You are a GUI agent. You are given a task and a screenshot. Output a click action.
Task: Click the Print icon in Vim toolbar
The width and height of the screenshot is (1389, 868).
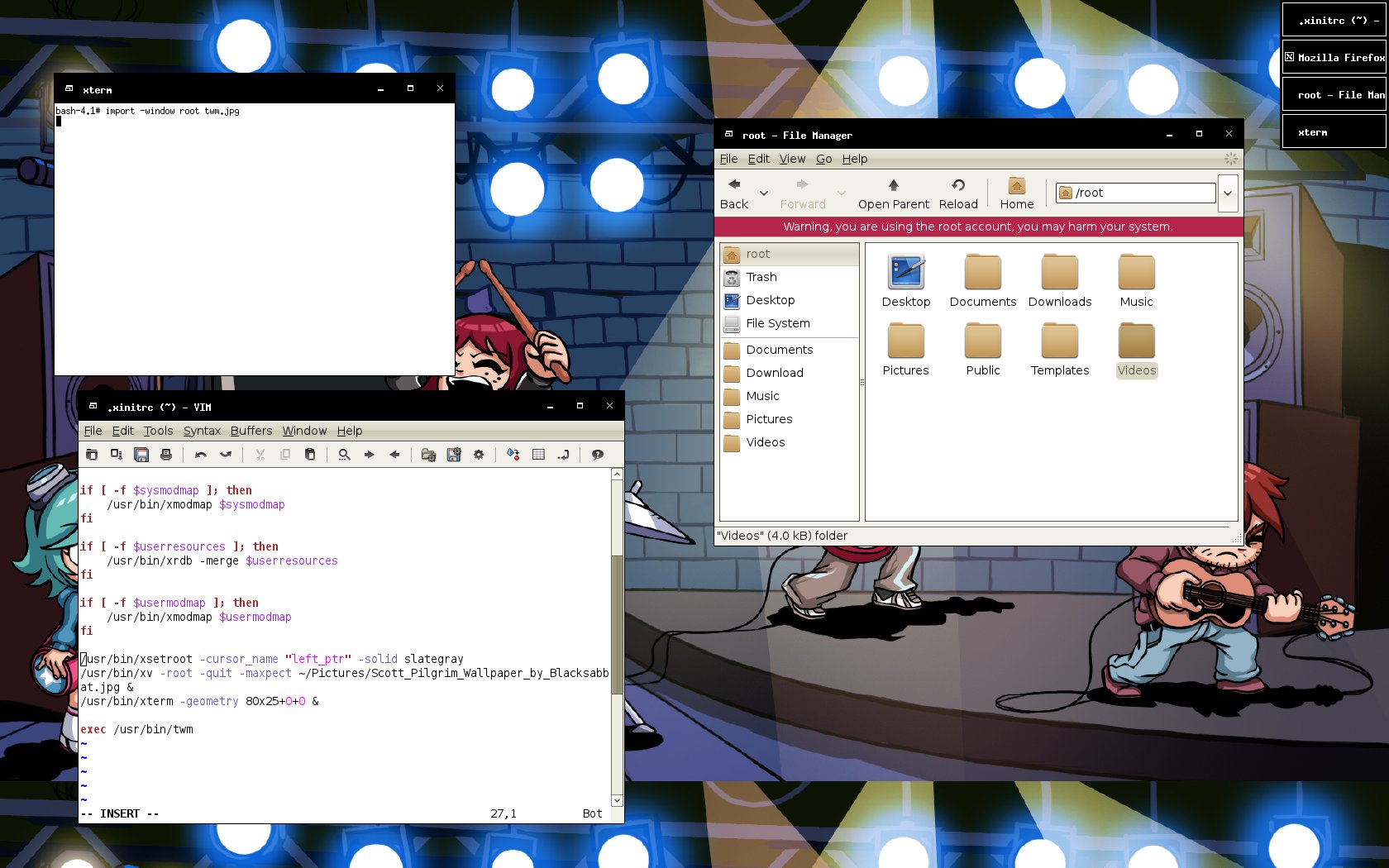click(166, 455)
